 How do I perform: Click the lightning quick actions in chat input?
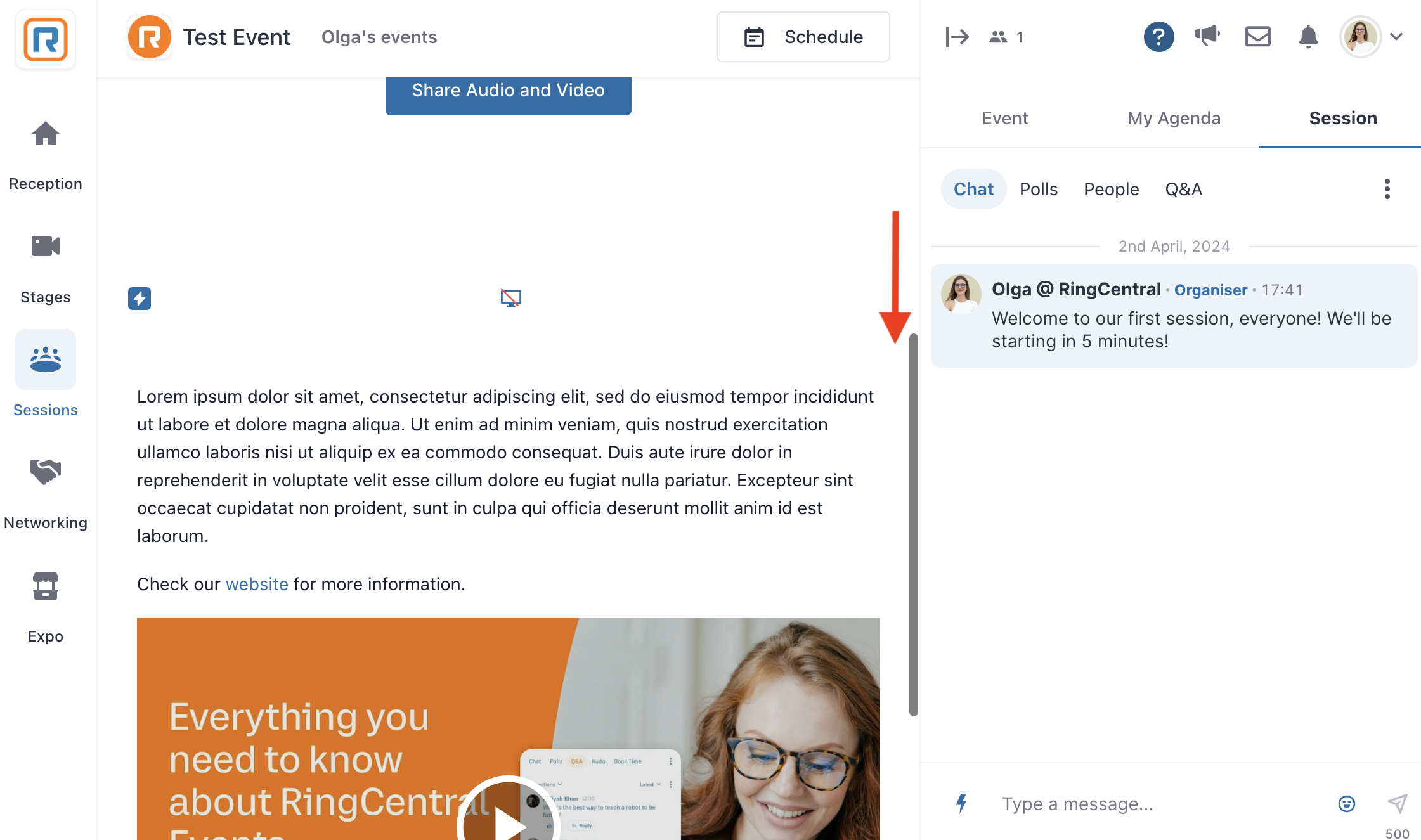pos(961,803)
